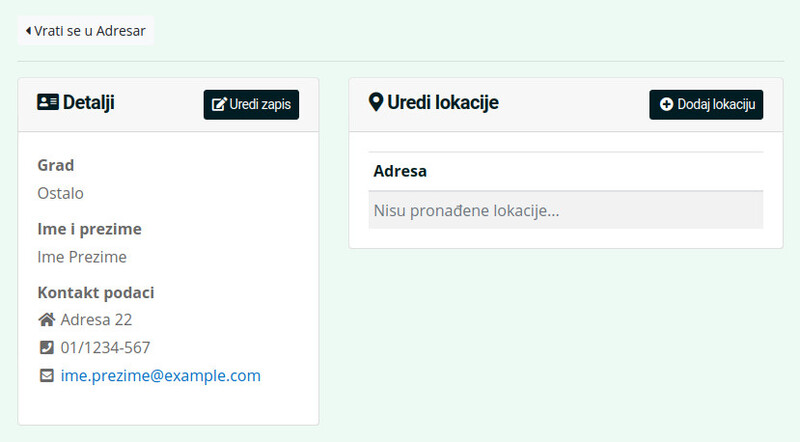
Task: Click the plus circle icon in Dodaj lokaciju
Action: (666, 105)
